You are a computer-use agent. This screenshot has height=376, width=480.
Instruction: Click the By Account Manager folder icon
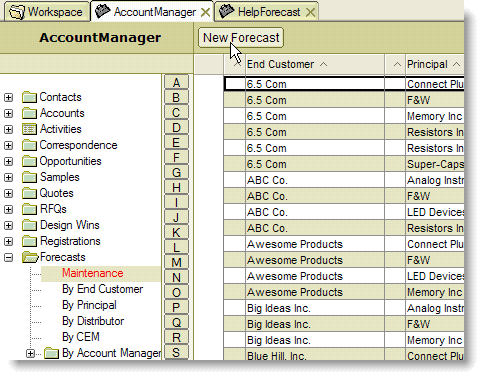52,353
